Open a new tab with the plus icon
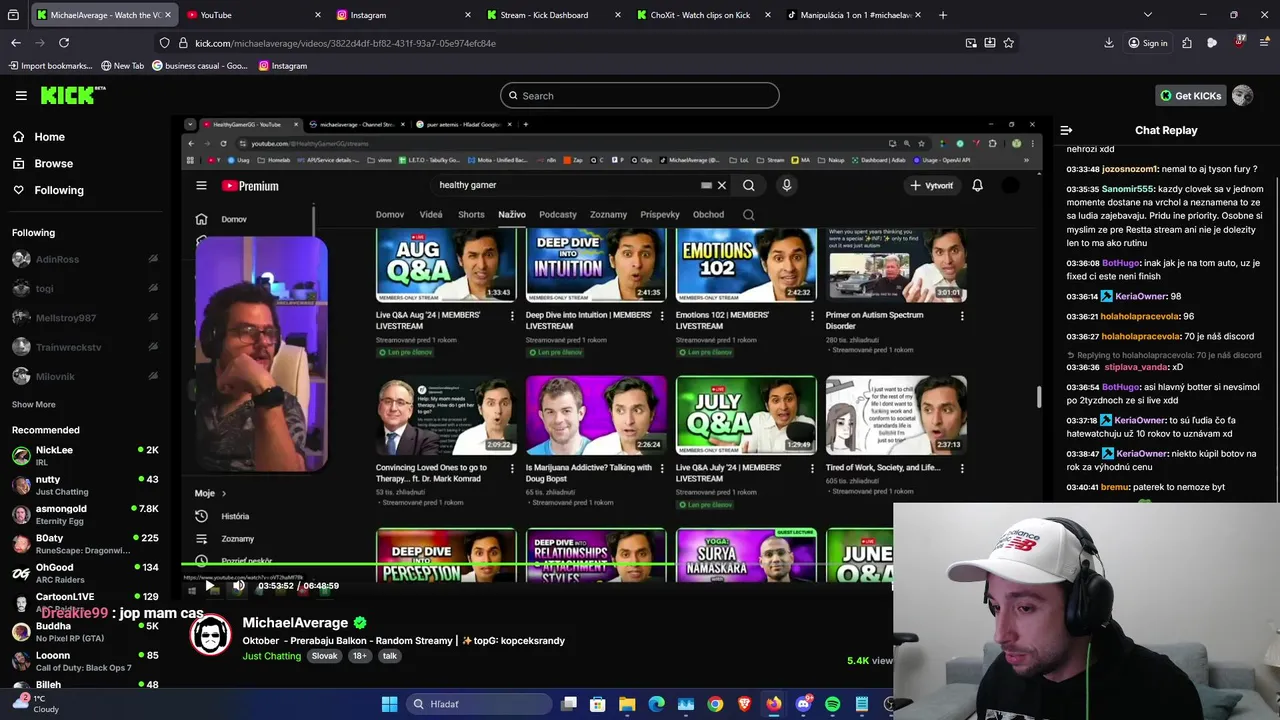This screenshot has width=1280, height=720. [x=942, y=15]
